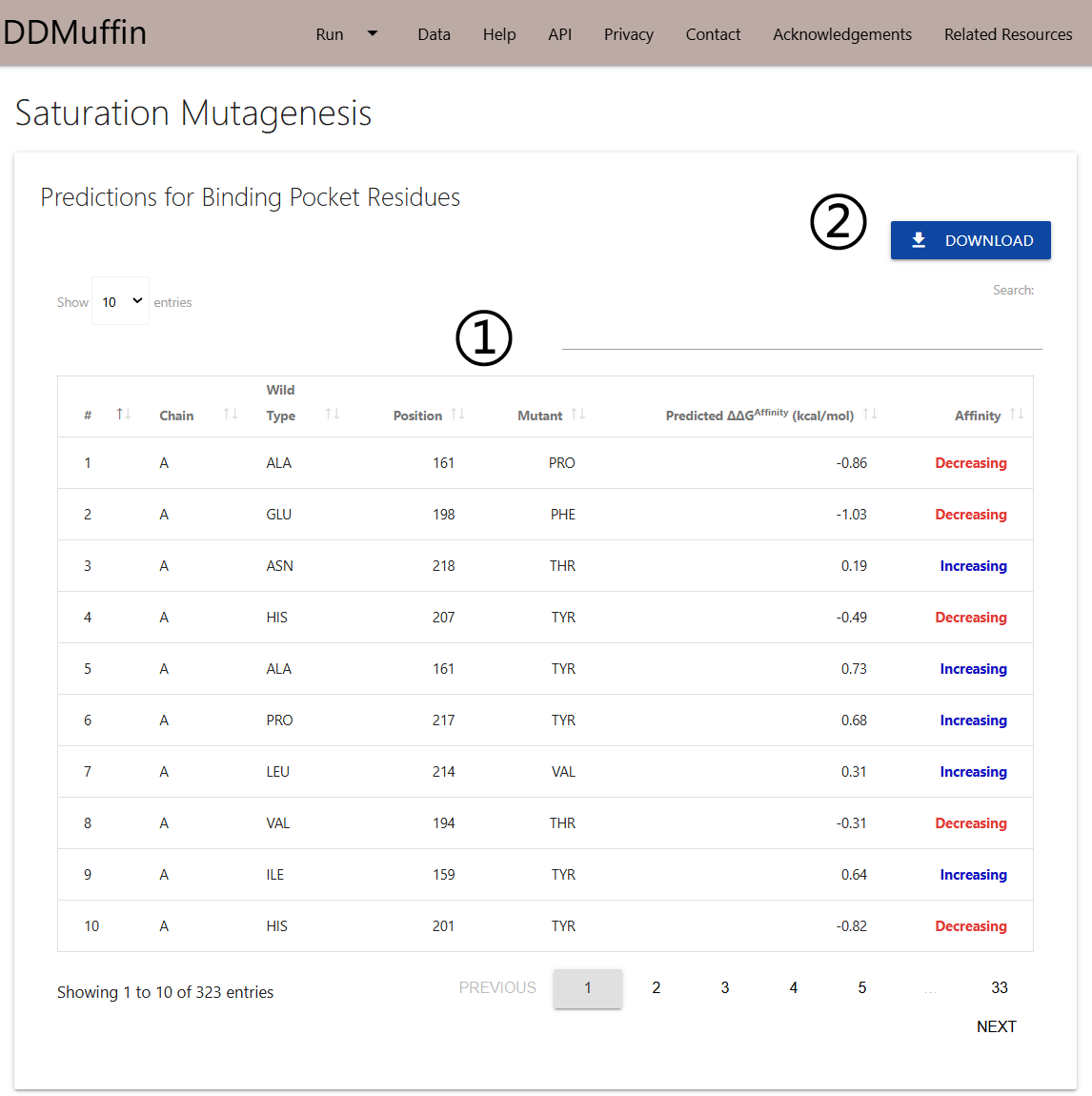Expand the Show entries count selector

(x=121, y=301)
